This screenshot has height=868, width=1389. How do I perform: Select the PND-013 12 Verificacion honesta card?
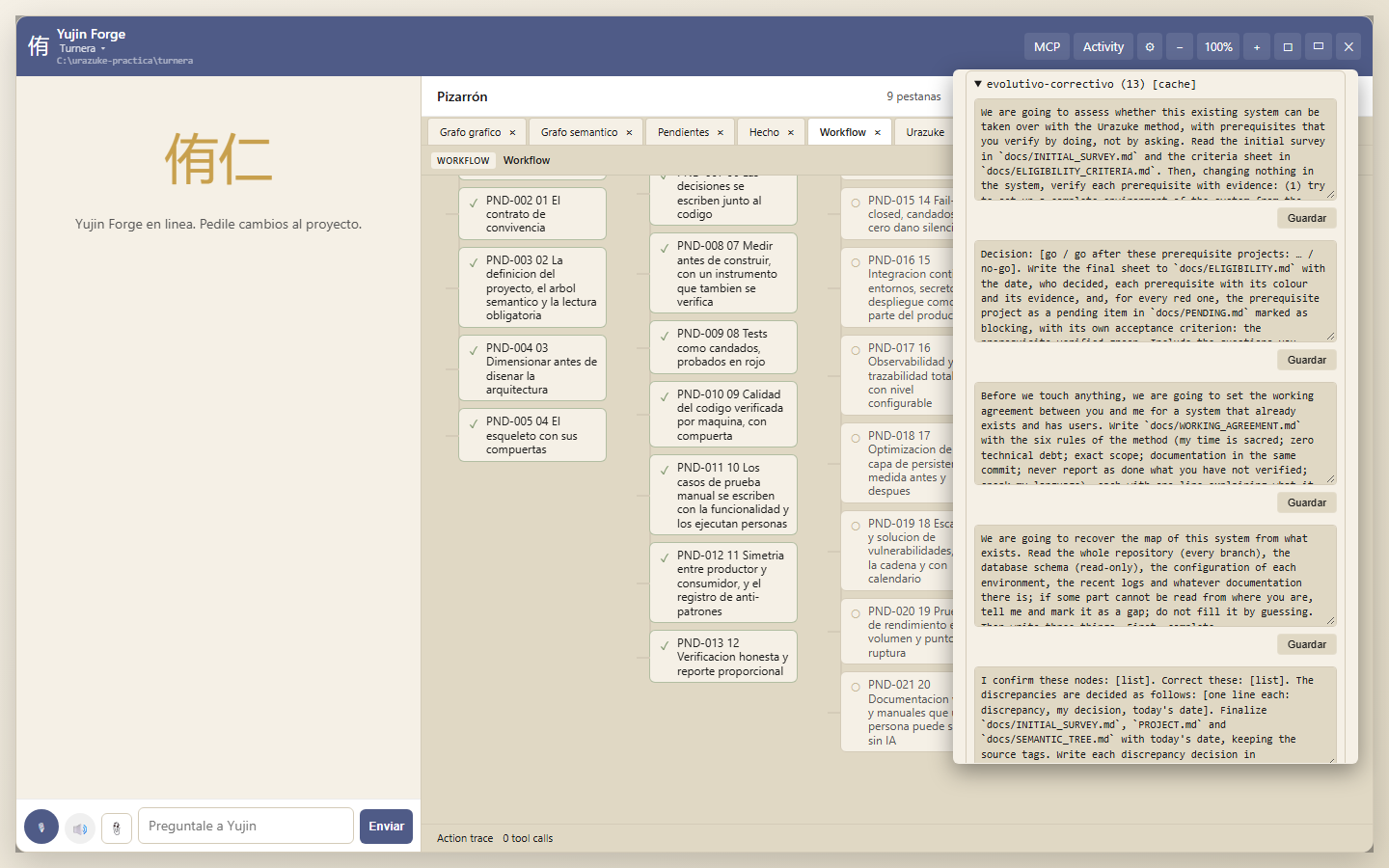pyautogui.click(x=723, y=657)
